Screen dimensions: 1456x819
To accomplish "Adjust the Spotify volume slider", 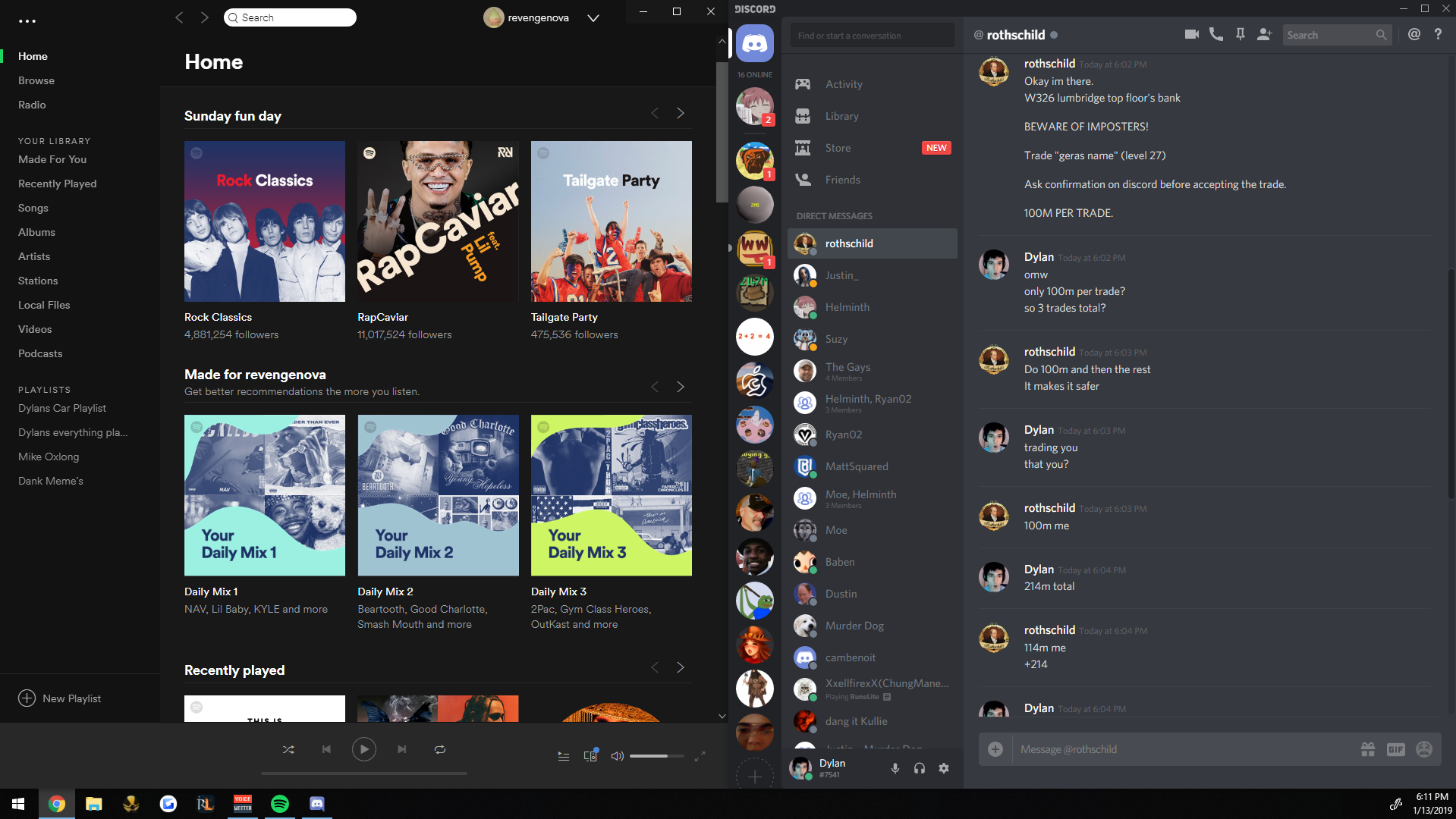I will (656, 756).
